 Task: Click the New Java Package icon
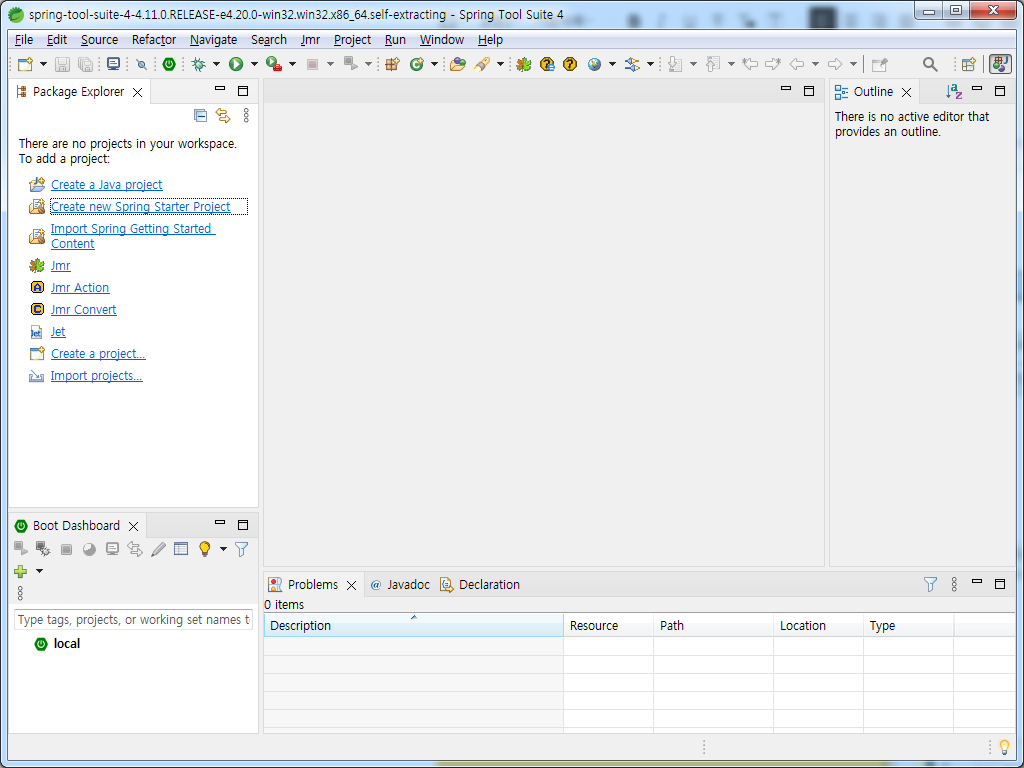(x=392, y=64)
